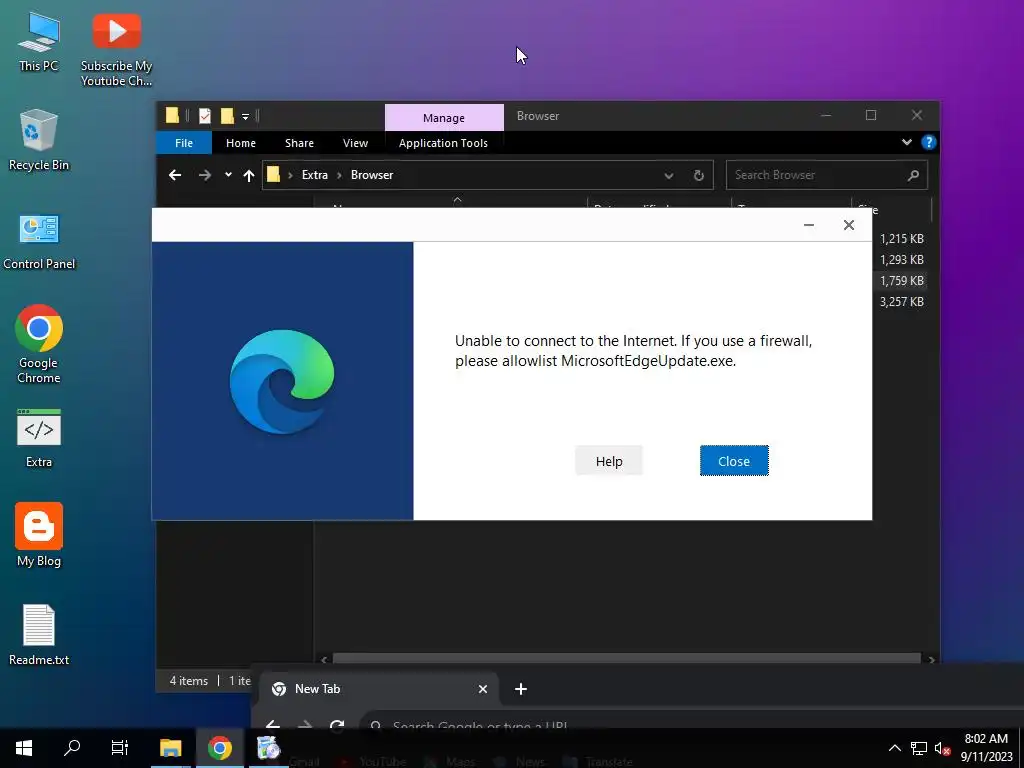Expand the Explorer ribbon chevron
Screen dimensions: 1024x768
[906, 142]
